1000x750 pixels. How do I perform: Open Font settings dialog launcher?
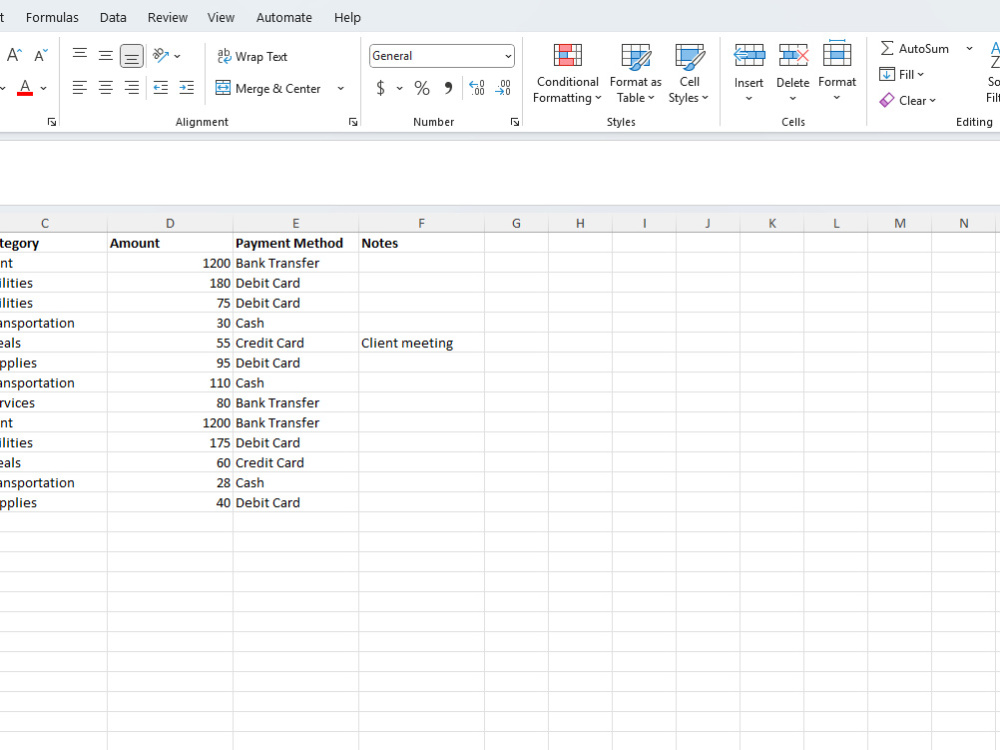click(x=52, y=122)
